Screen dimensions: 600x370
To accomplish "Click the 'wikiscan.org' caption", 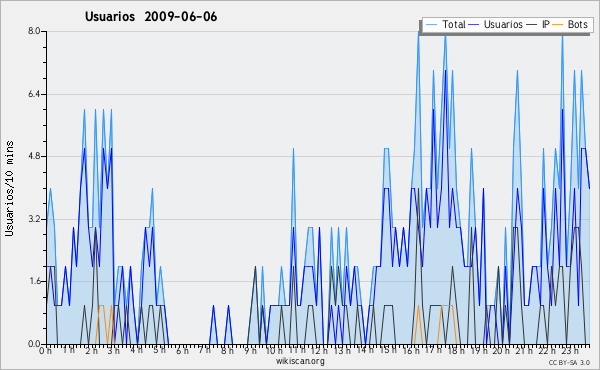I will [x=300, y=361].
